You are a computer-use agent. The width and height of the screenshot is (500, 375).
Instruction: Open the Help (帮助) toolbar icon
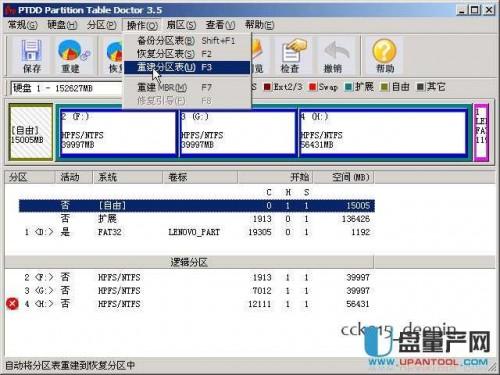pyautogui.click(x=384, y=56)
